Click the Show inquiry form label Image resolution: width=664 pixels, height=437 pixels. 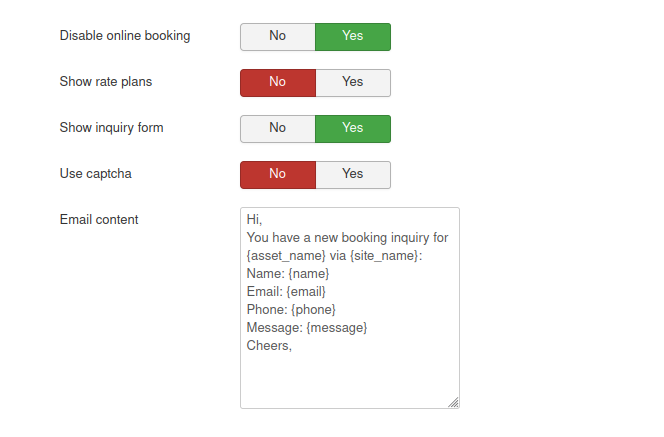112,128
